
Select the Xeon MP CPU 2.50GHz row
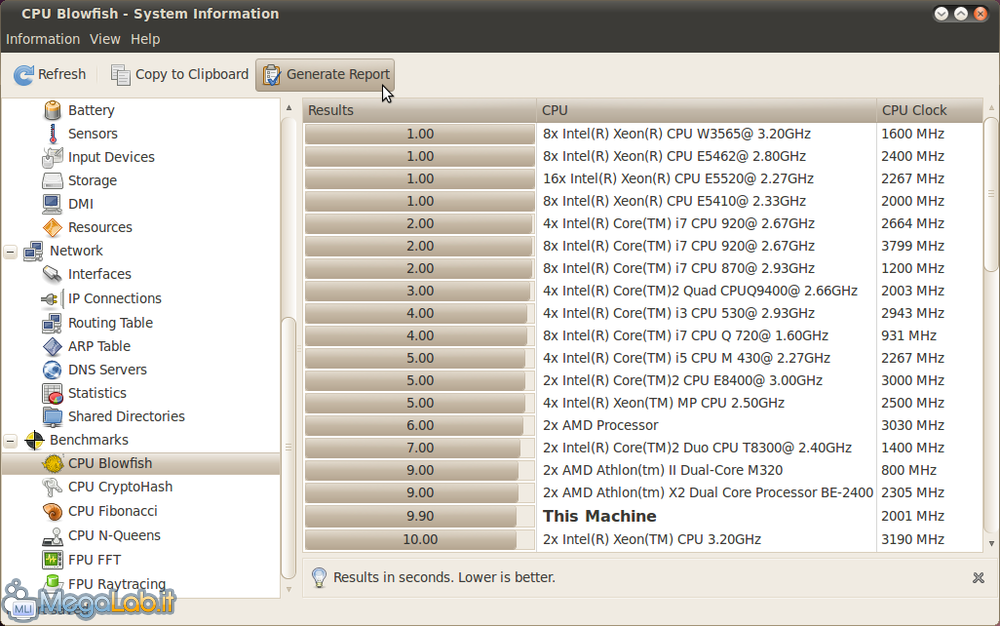point(643,403)
